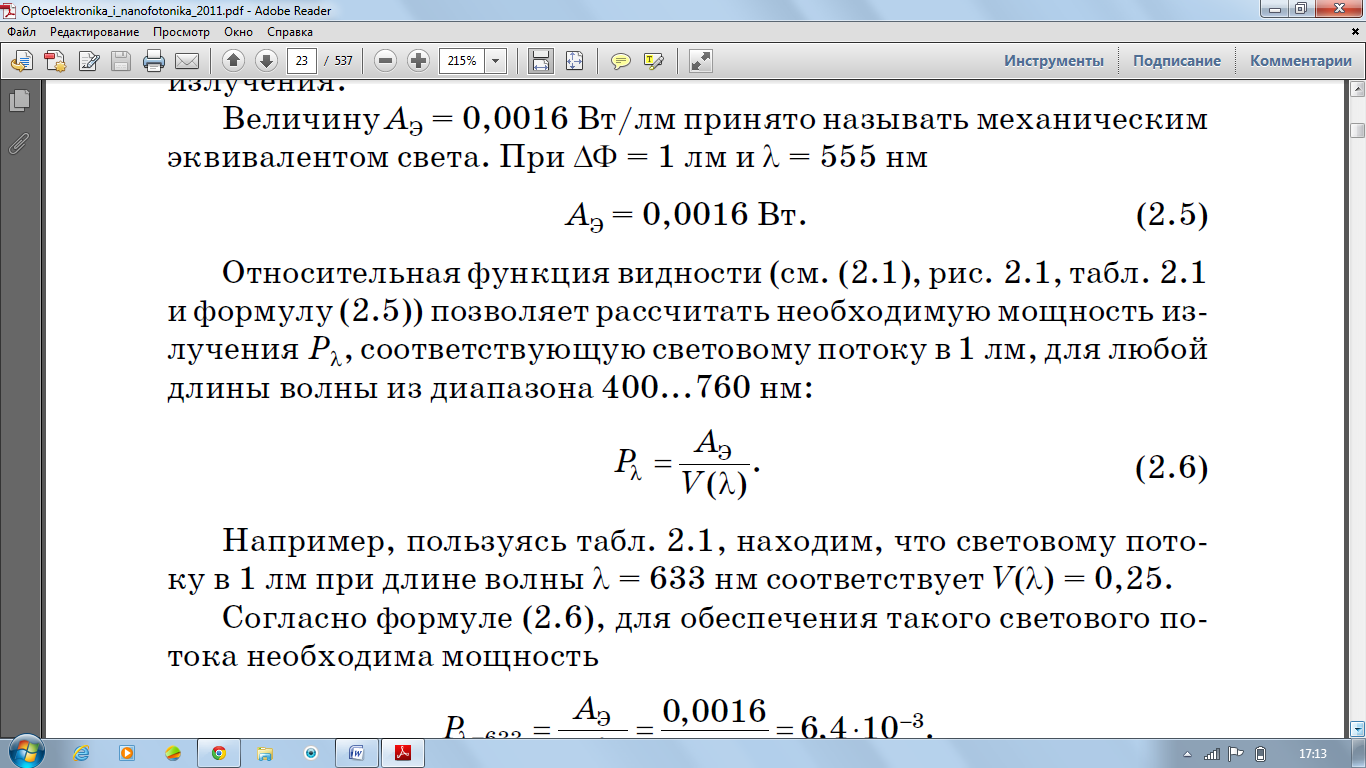The image size is (1366, 768).
Task: Add a sticky note comment
Action: tap(621, 61)
